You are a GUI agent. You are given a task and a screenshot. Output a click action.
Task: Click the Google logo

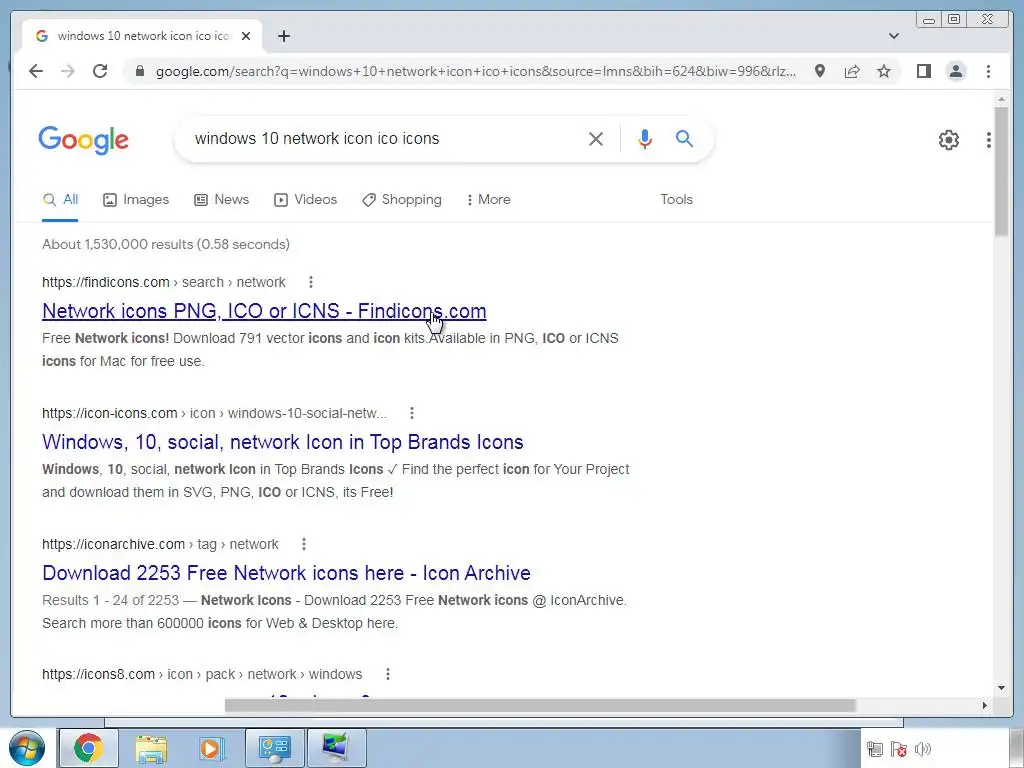click(x=84, y=140)
